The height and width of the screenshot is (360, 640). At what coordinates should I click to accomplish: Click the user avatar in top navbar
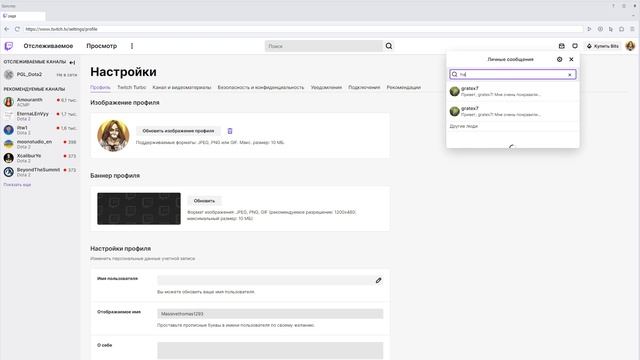tap(630, 46)
